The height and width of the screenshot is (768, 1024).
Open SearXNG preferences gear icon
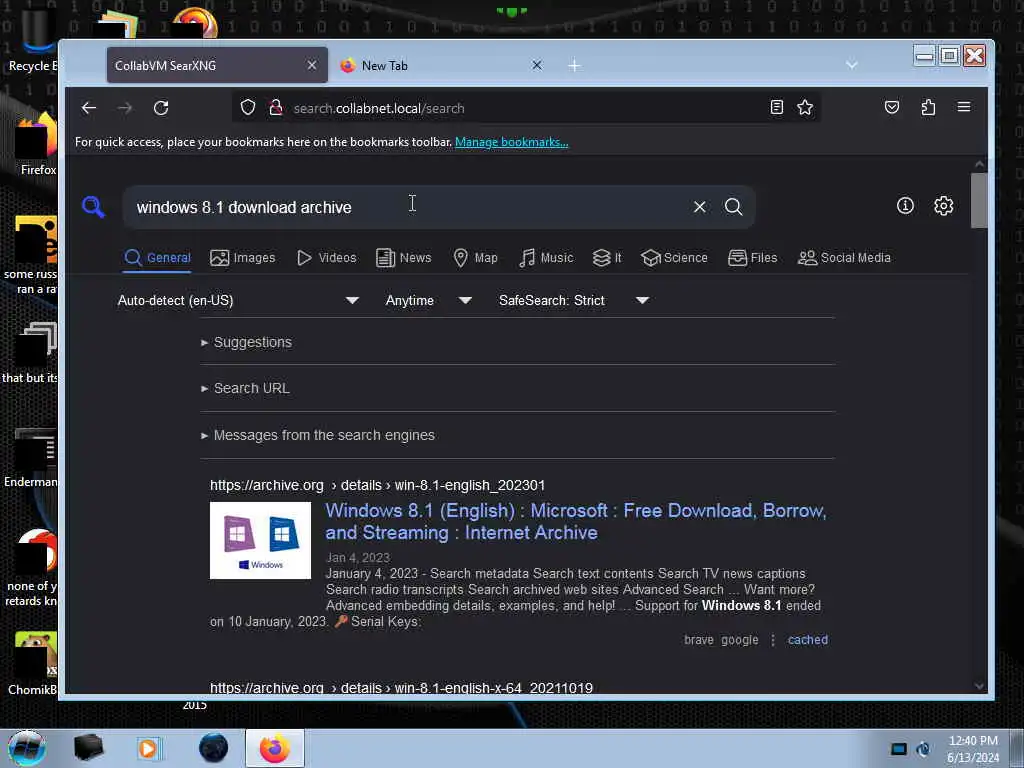(x=943, y=206)
